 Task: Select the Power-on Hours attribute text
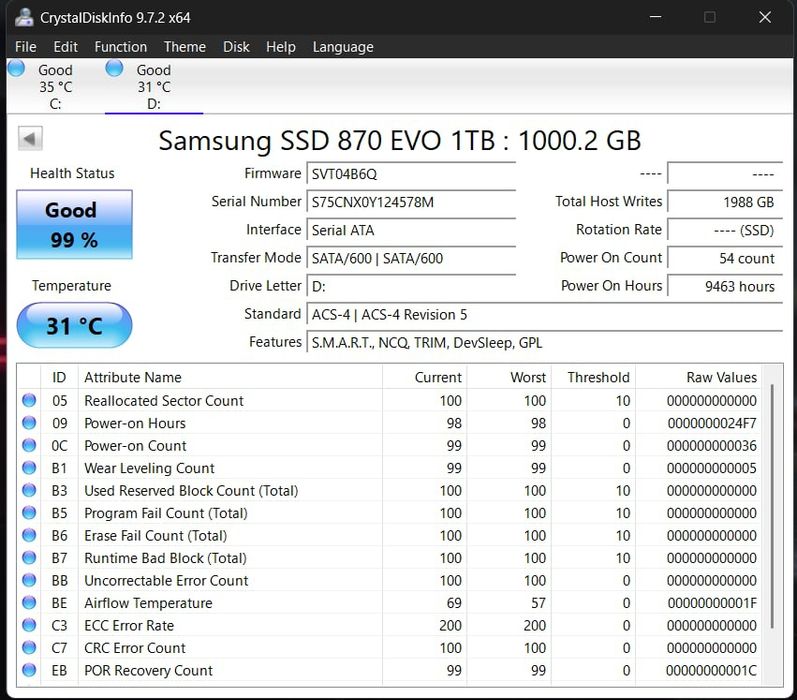[135, 423]
